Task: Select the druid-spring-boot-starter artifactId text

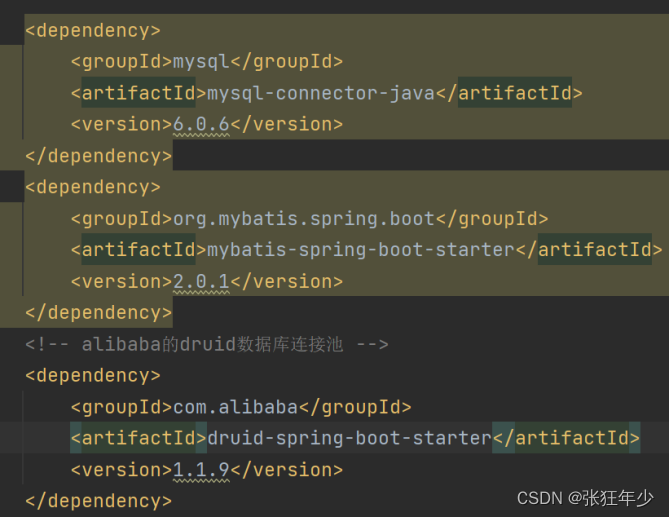Action: coord(350,439)
